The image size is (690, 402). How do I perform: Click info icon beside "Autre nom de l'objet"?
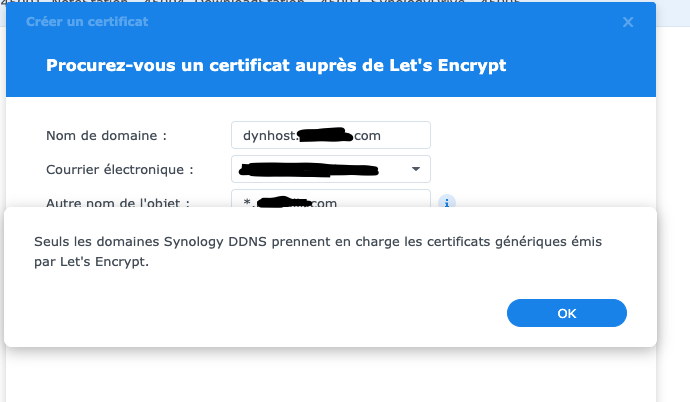[x=447, y=202]
